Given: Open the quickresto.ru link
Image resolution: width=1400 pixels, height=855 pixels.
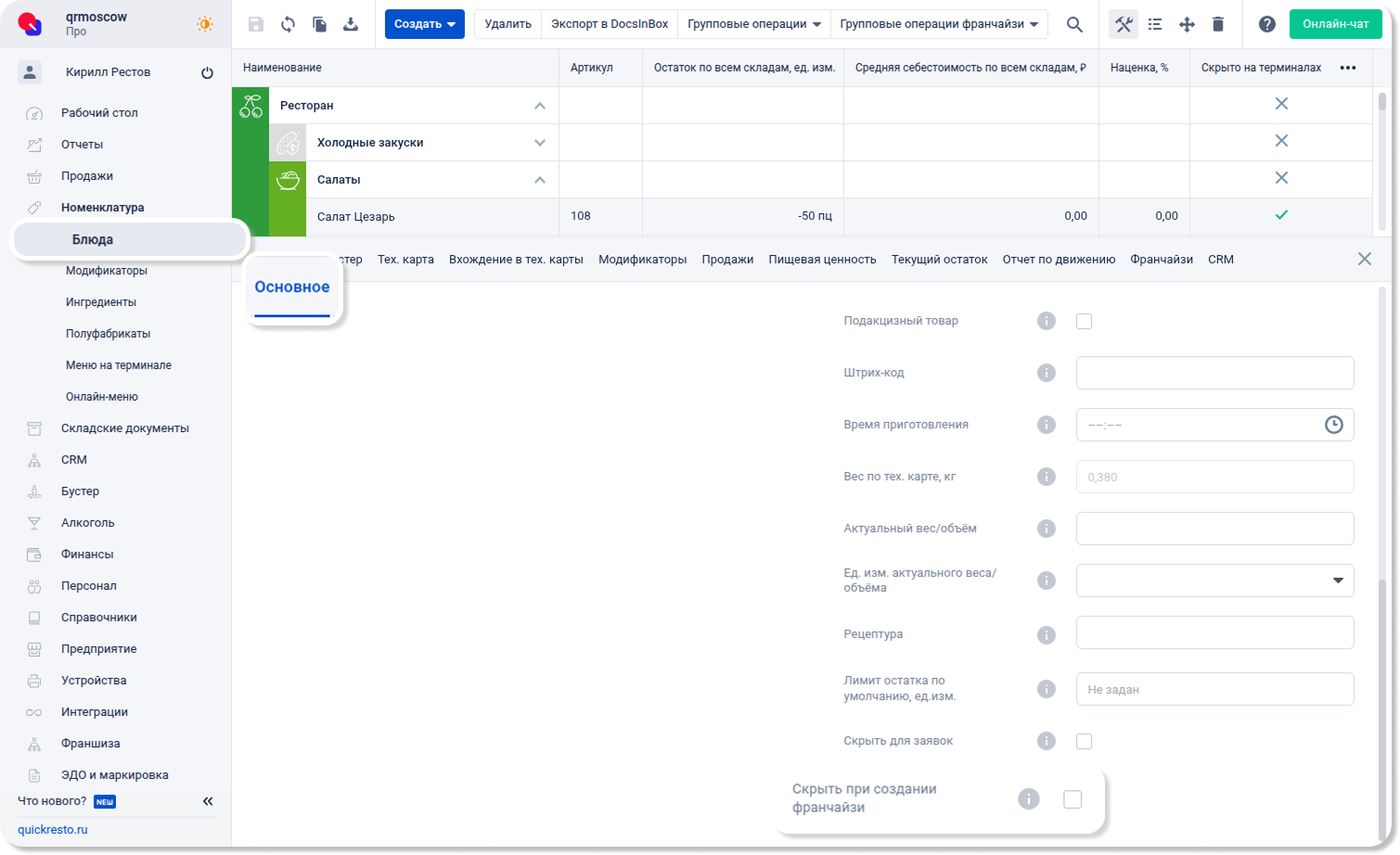Looking at the screenshot, I should point(52,830).
